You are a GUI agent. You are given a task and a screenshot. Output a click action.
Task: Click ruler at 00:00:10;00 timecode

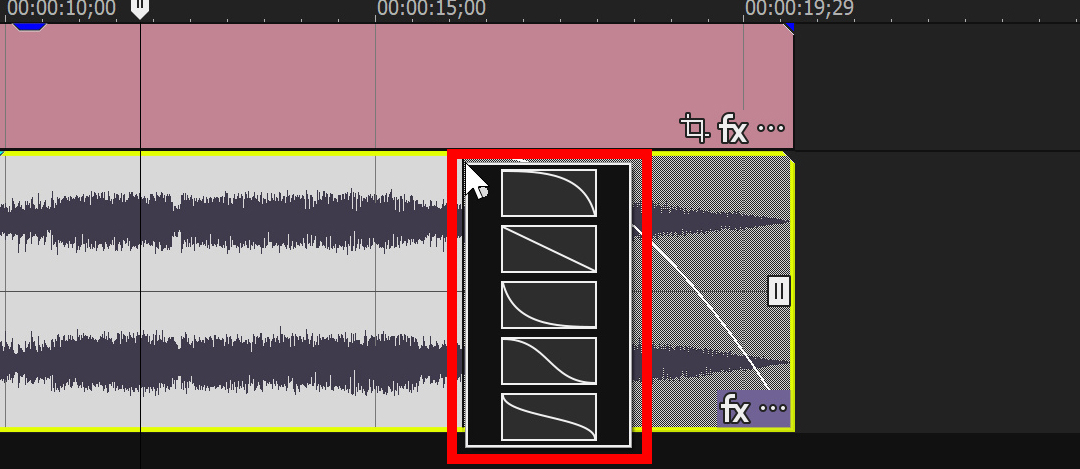coord(61,8)
